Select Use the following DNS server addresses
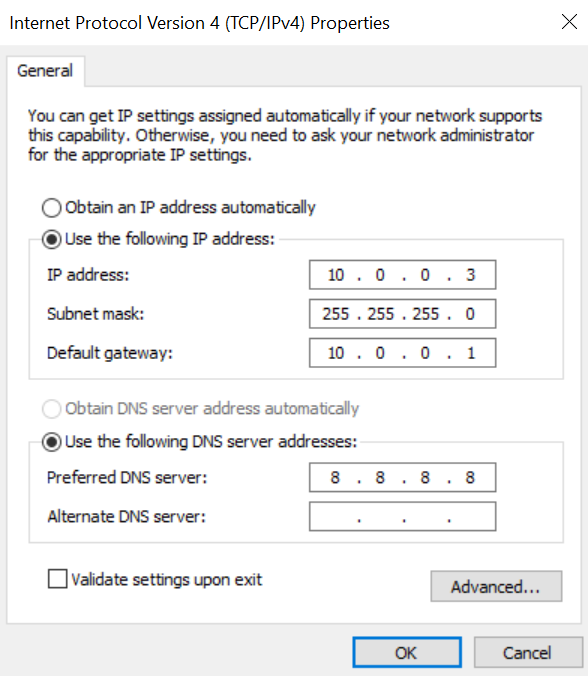The image size is (588, 676). click(x=51, y=442)
